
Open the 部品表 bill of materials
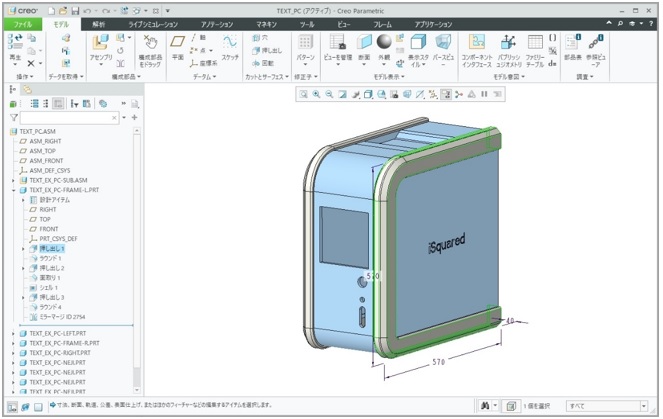(573, 47)
